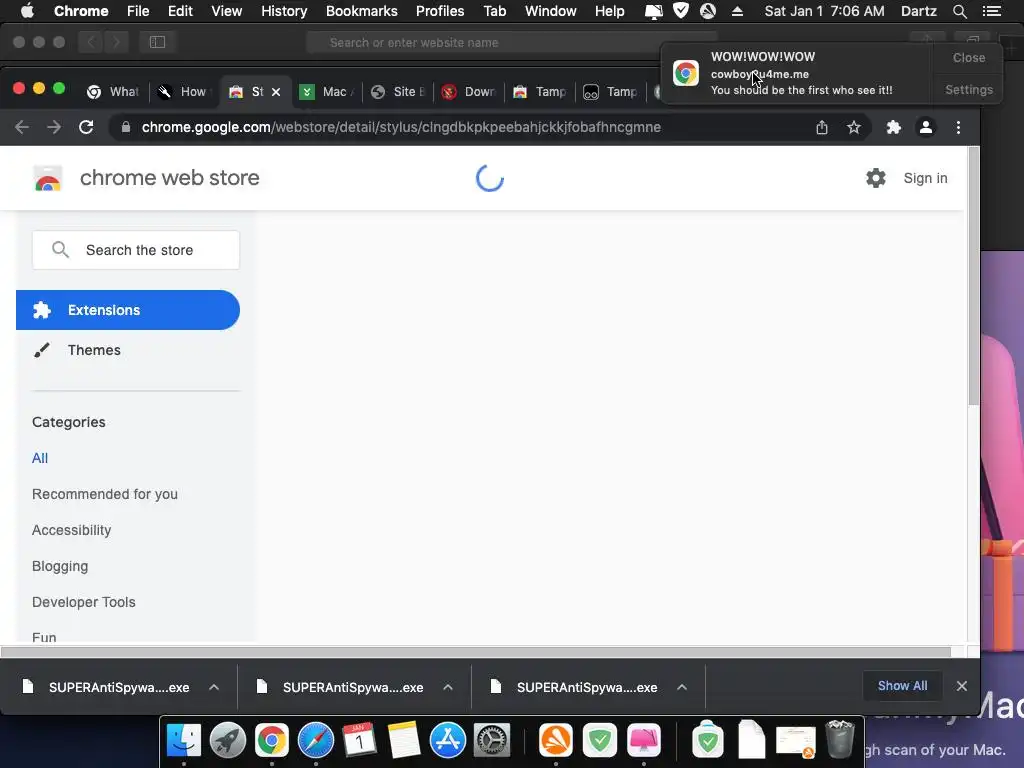Open Finder from the Dock
The height and width of the screenshot is (768, 1024).
coord(184,741)
